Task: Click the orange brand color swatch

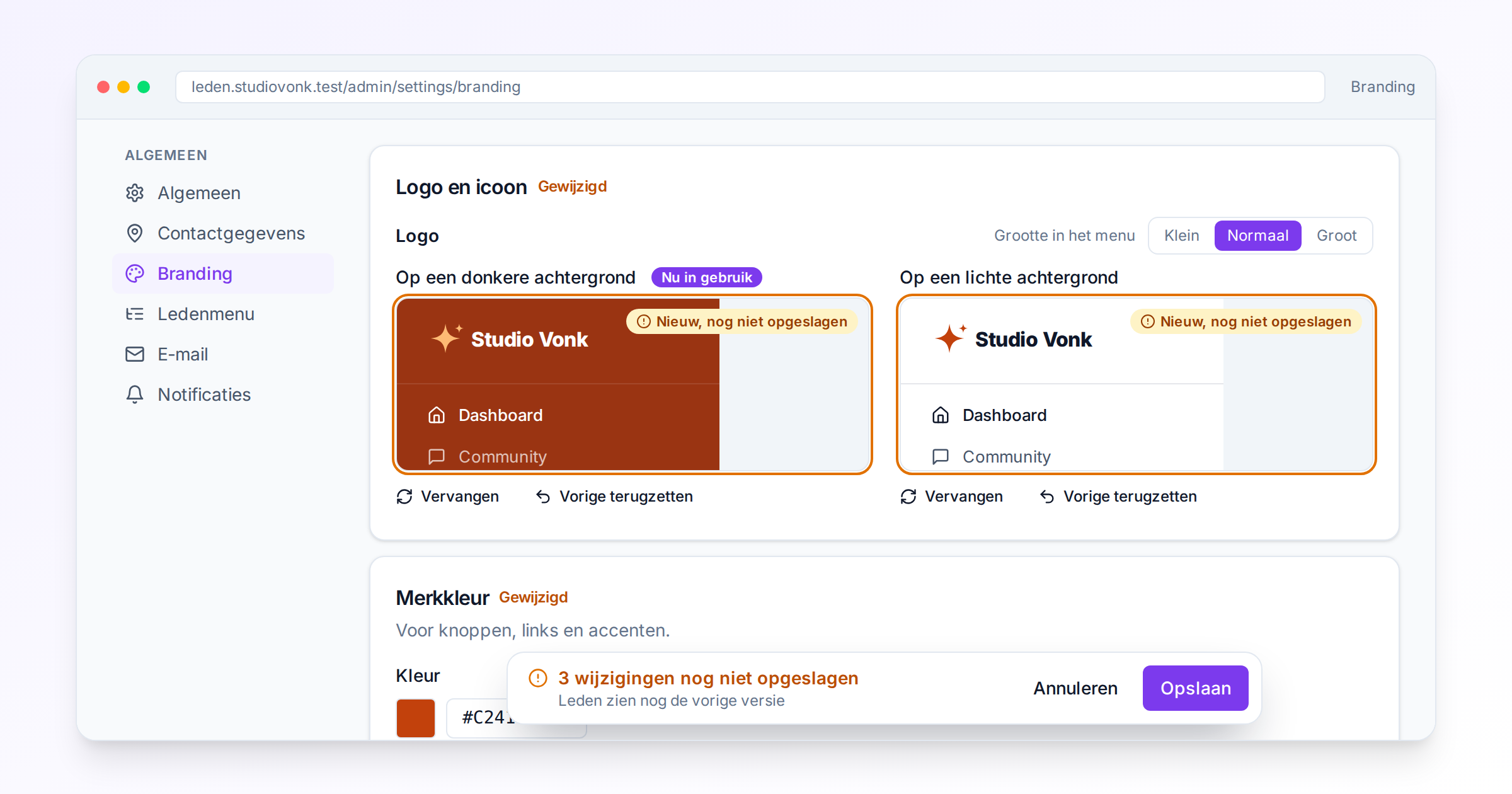Action: click(x=416, y=718)
